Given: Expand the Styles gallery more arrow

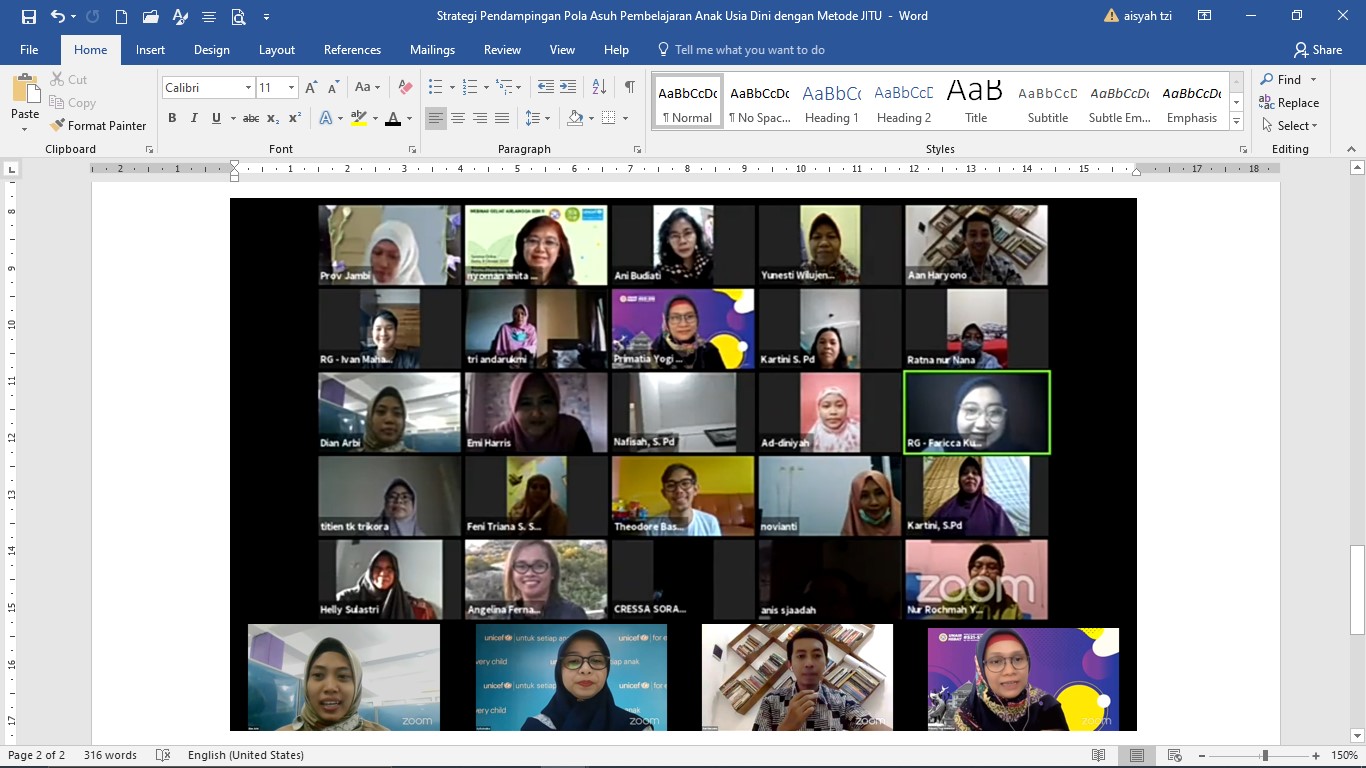Looking at the screenshot, I should [x=1237, y=122].
